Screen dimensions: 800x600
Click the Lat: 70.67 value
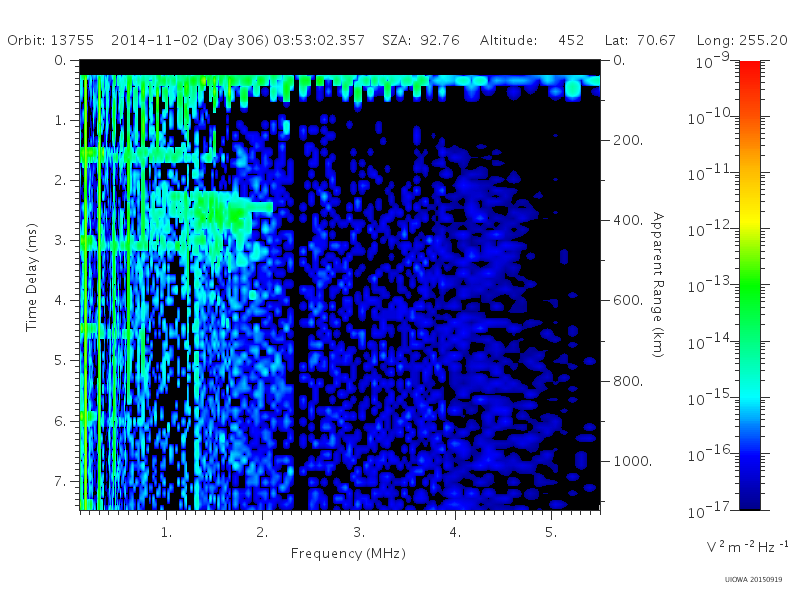pyautogui.click(x=640, y=40)
